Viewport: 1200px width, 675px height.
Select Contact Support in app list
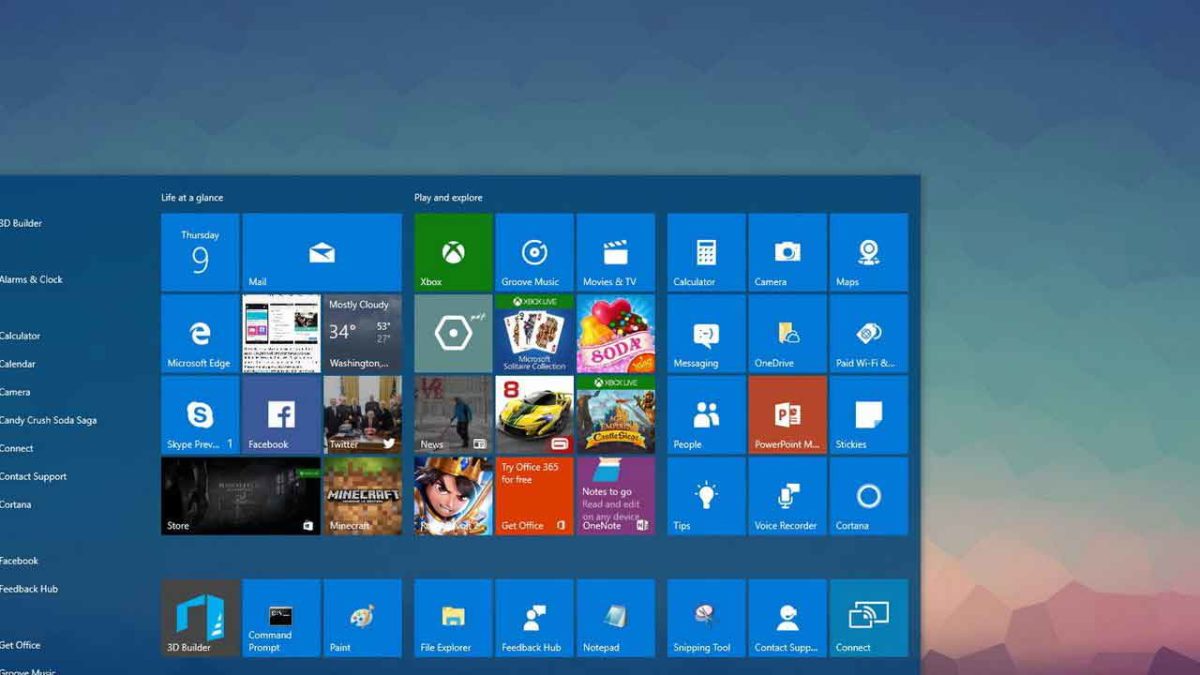[33, 477]
